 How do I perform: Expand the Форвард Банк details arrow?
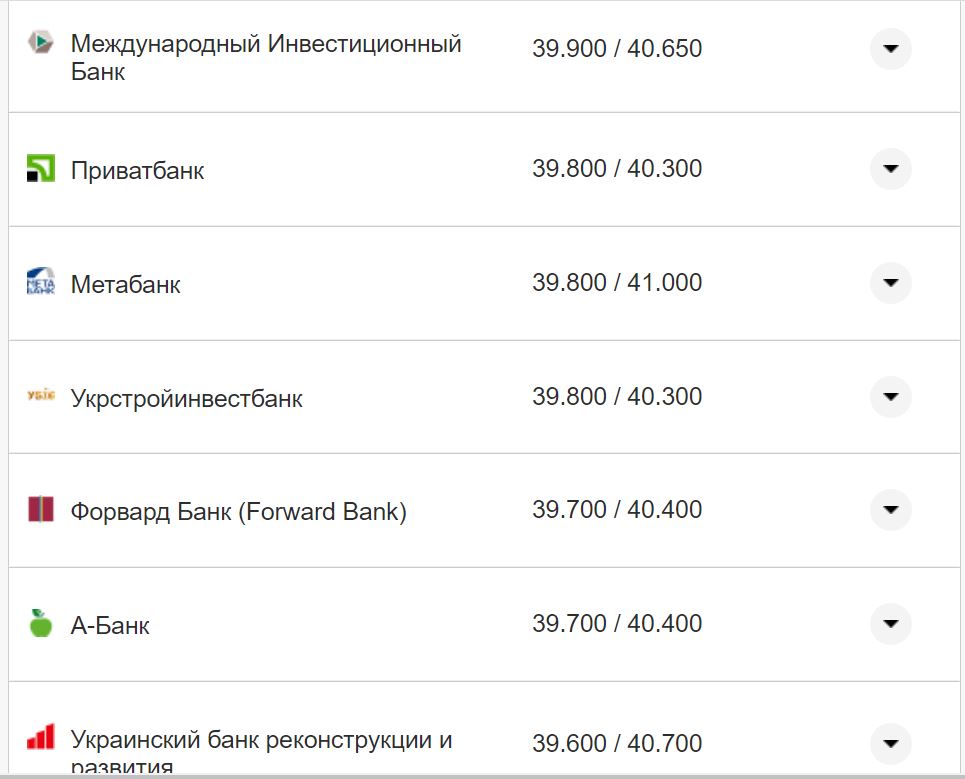click(889, 510)
